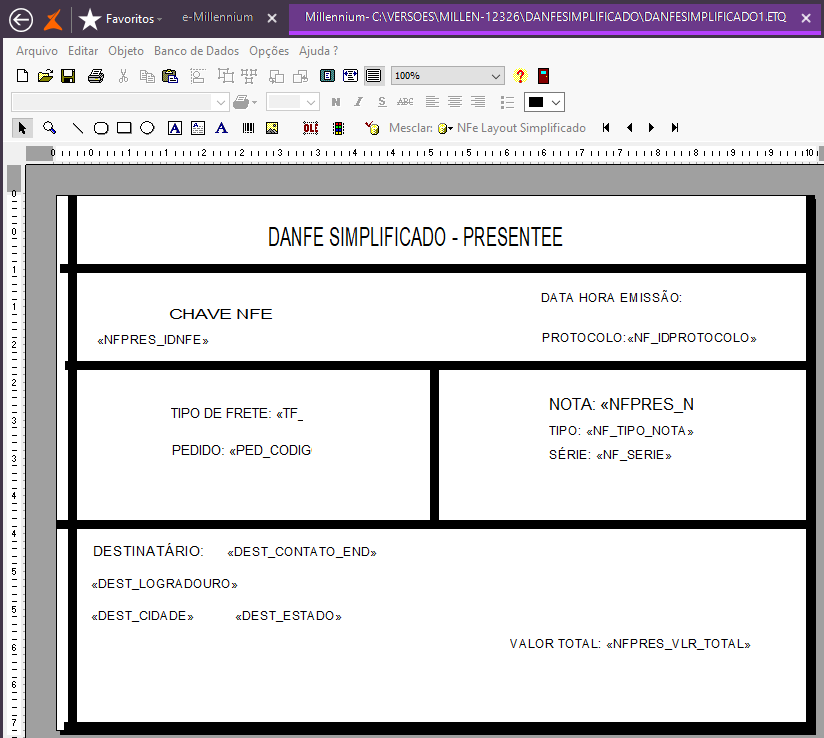Open the Banco de Dados menu

(196, 51)
